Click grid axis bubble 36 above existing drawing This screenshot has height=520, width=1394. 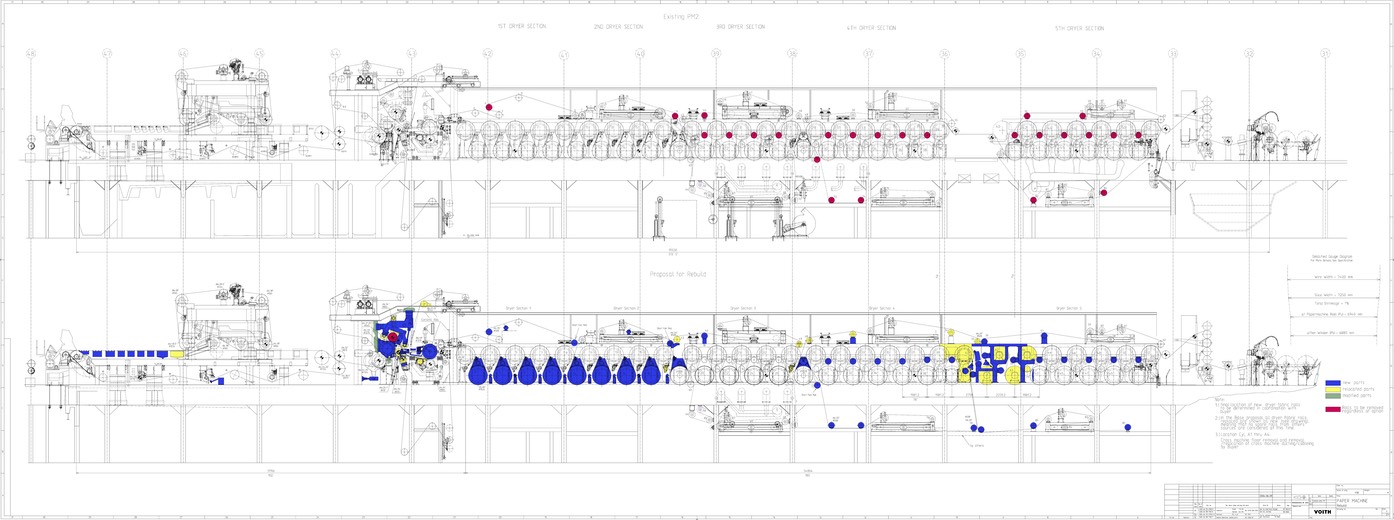click(x=944, y=53)
